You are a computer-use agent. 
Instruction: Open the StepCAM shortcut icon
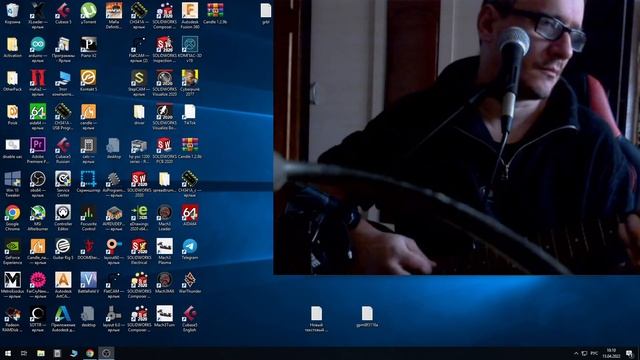click(139, 83)
